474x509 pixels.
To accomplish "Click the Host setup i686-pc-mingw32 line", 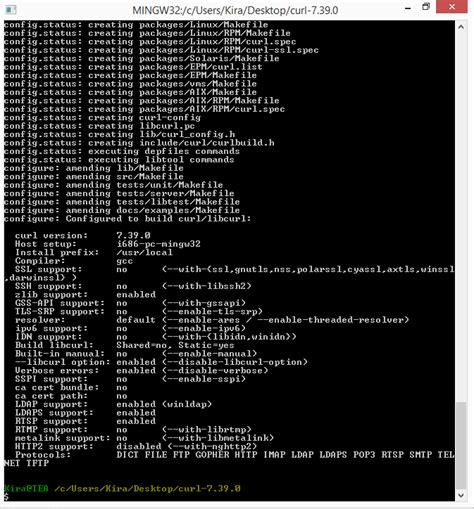I will [108, 244].
